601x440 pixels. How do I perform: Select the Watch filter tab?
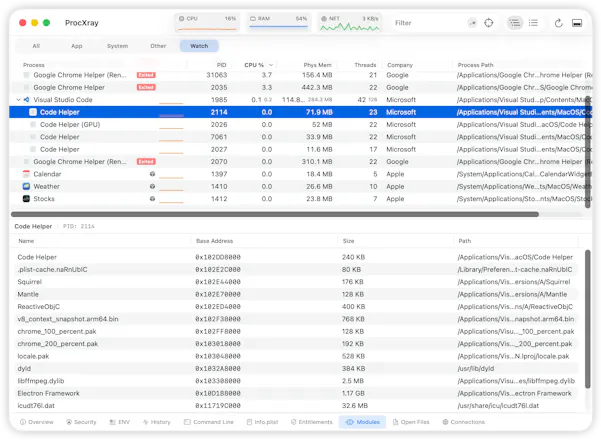point(199,46)
